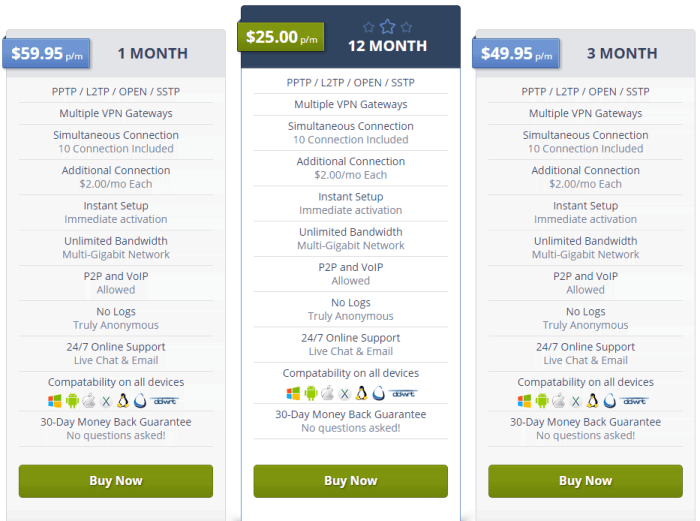Click Windows icon in 1 Month plan
Screen dimensions: 700x521
coord(54,401)
